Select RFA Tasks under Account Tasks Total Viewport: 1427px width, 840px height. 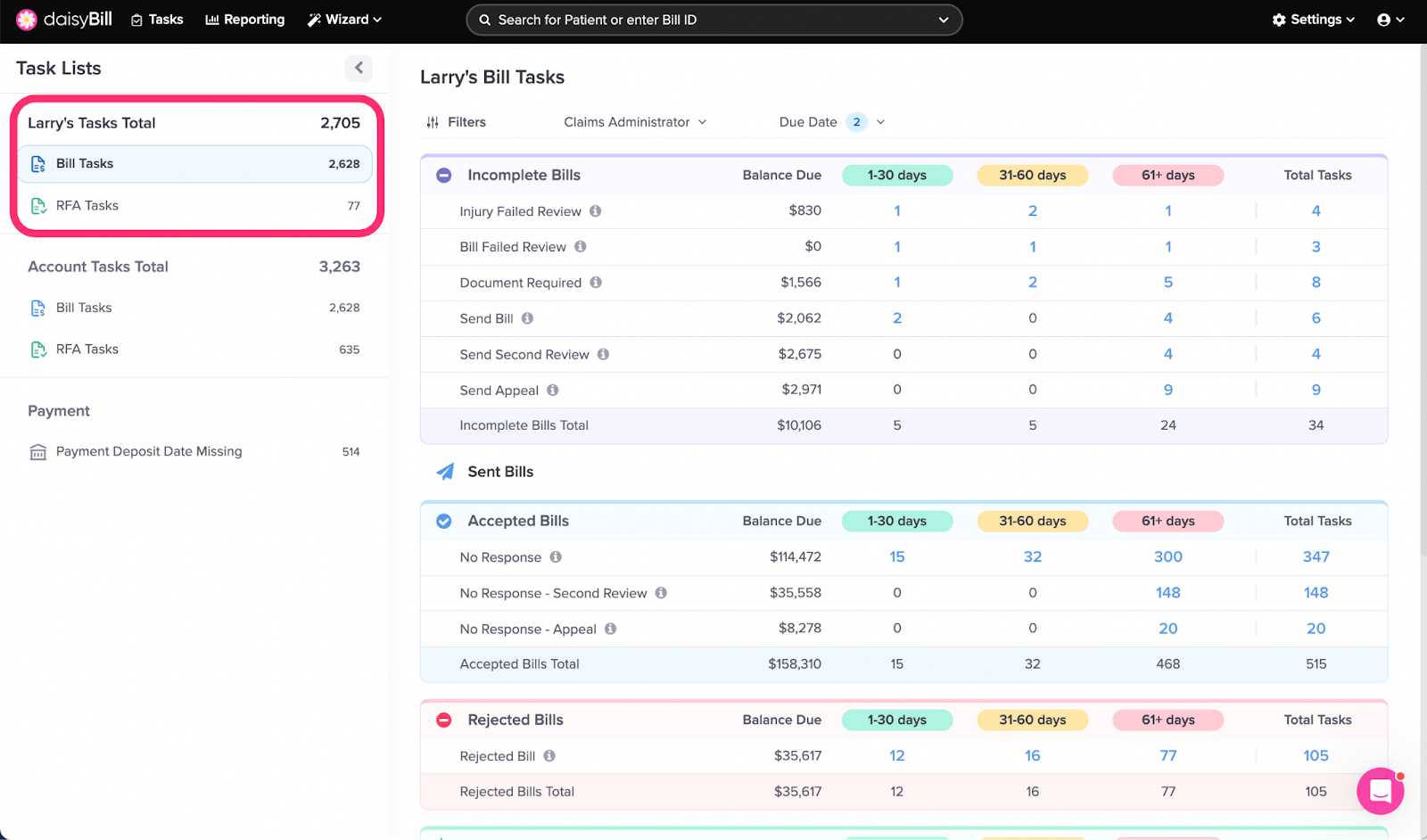(x=87, y=350)
